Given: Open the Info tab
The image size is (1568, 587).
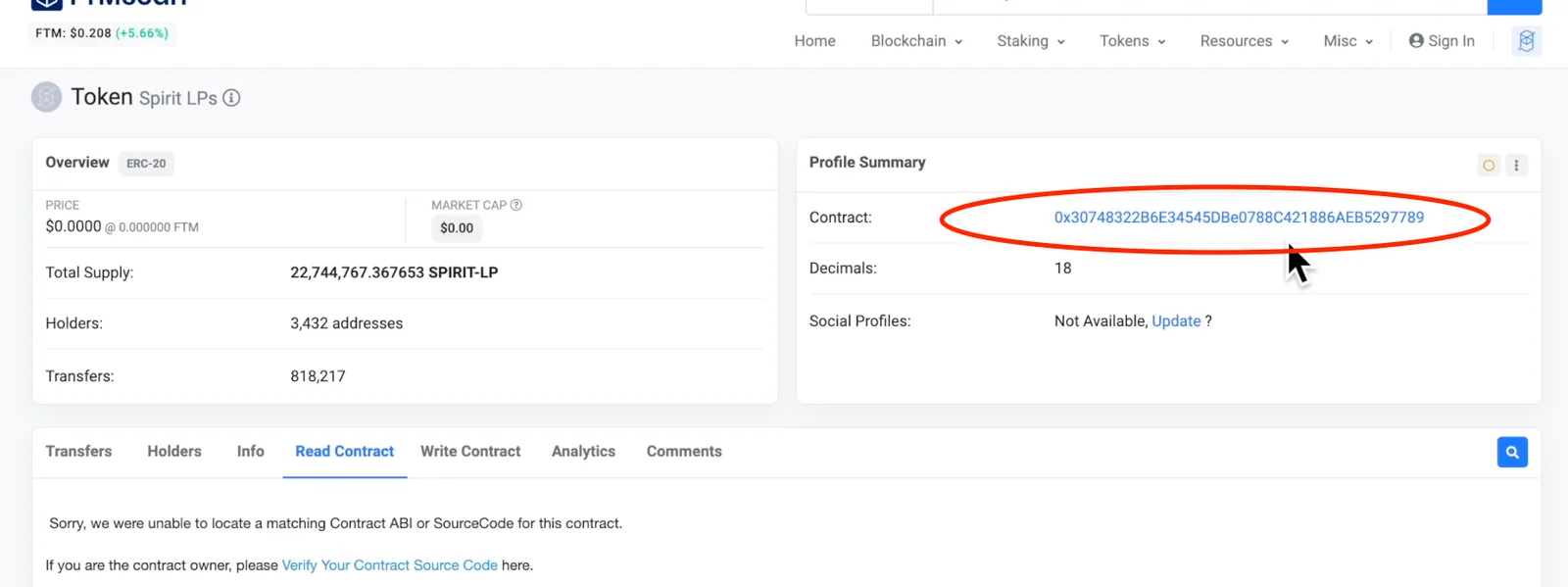Looking at the screenshot, I should pyautogui.click(x=250, y=452).
